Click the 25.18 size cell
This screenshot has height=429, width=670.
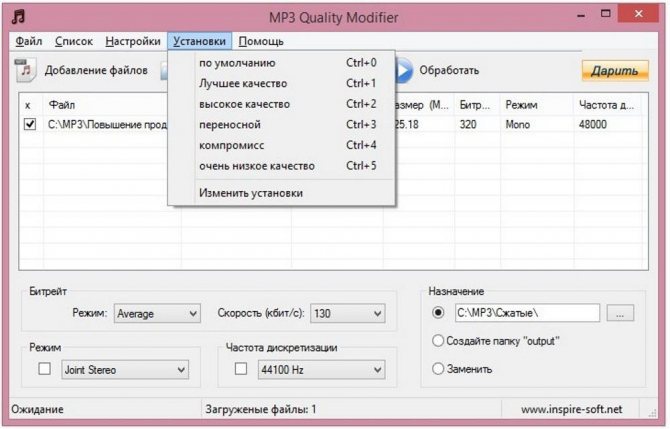pyautogui.click(x=407, y=125)
